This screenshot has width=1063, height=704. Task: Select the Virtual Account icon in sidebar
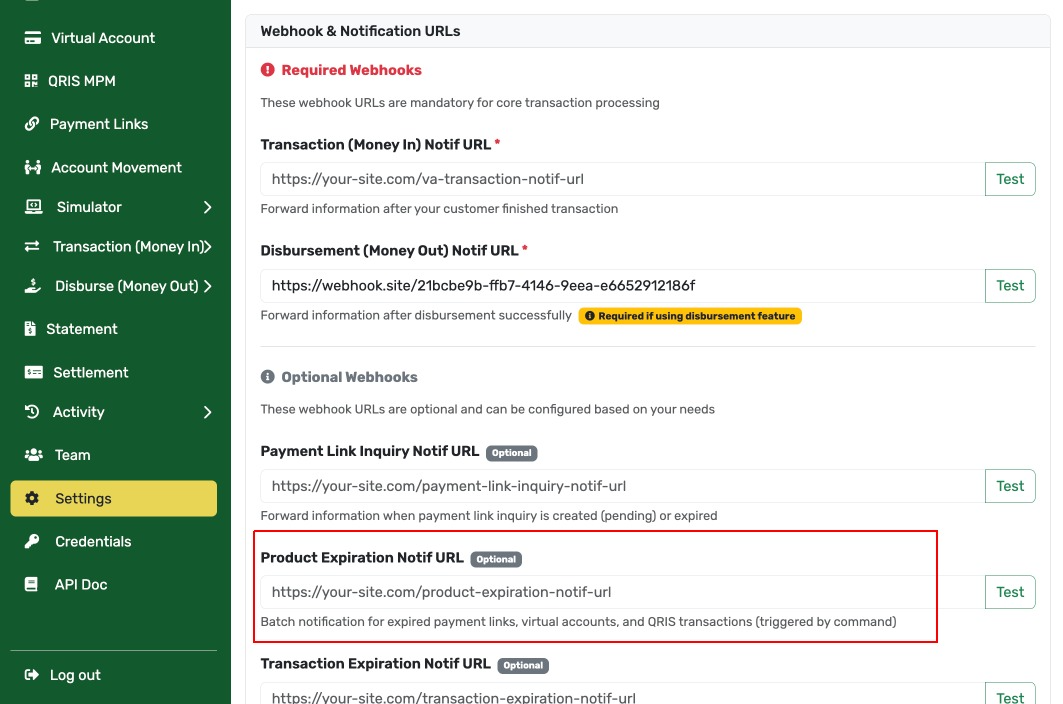33,37
